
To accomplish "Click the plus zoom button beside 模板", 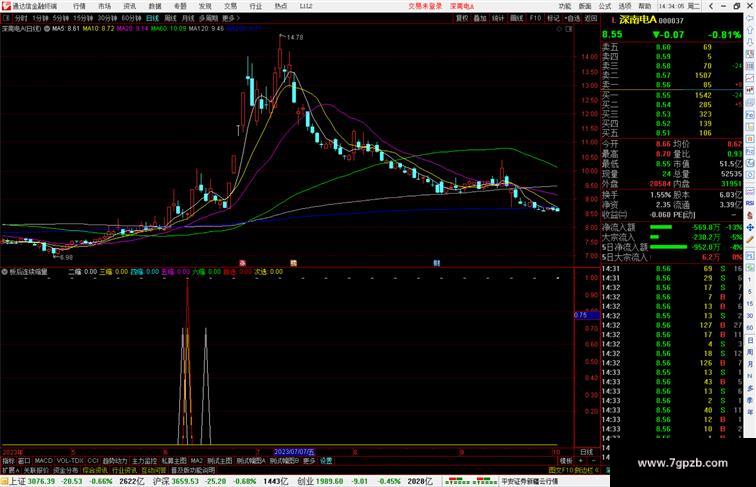I will click(581, 461).
